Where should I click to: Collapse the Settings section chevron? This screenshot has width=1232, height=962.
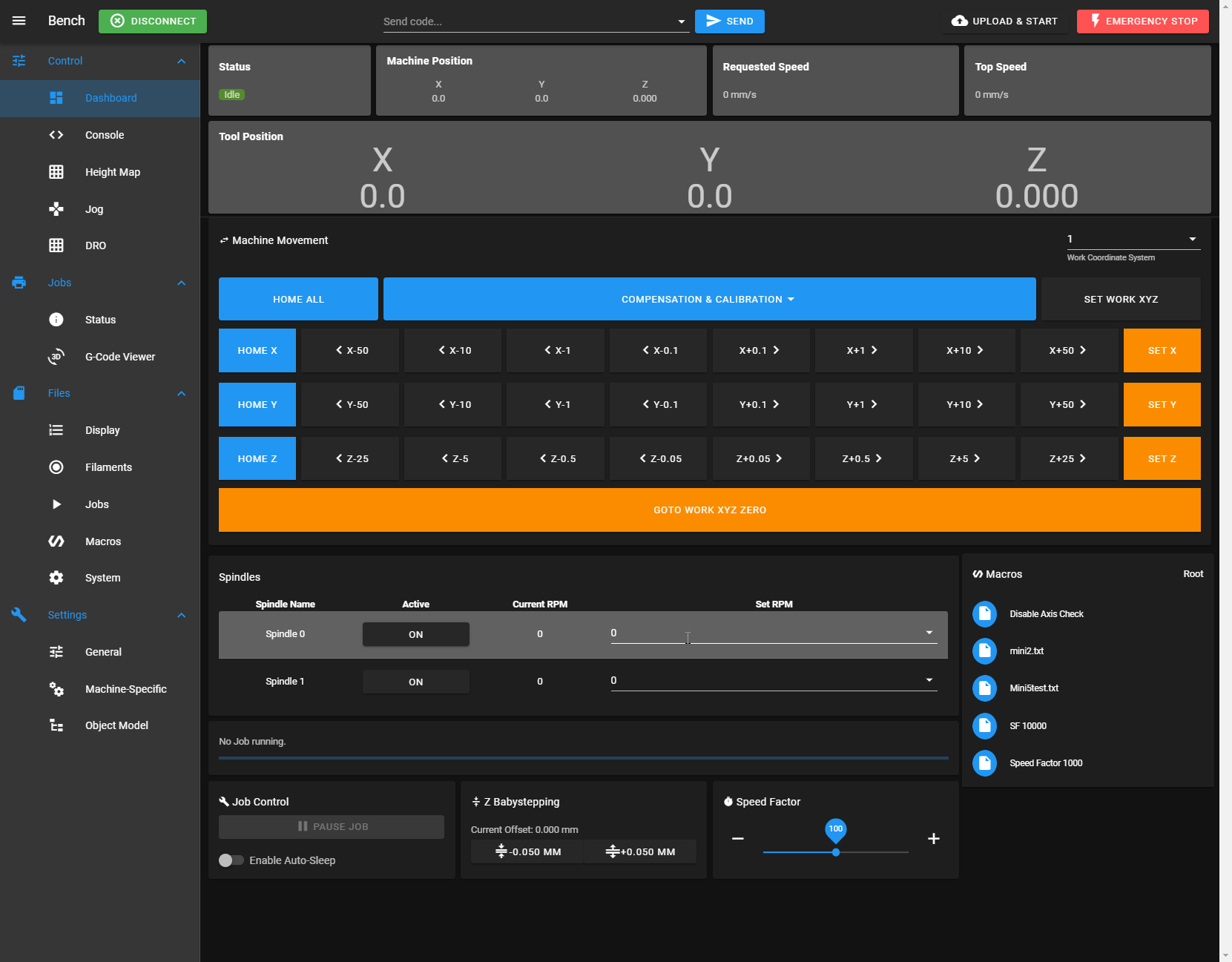coord(182,615)
